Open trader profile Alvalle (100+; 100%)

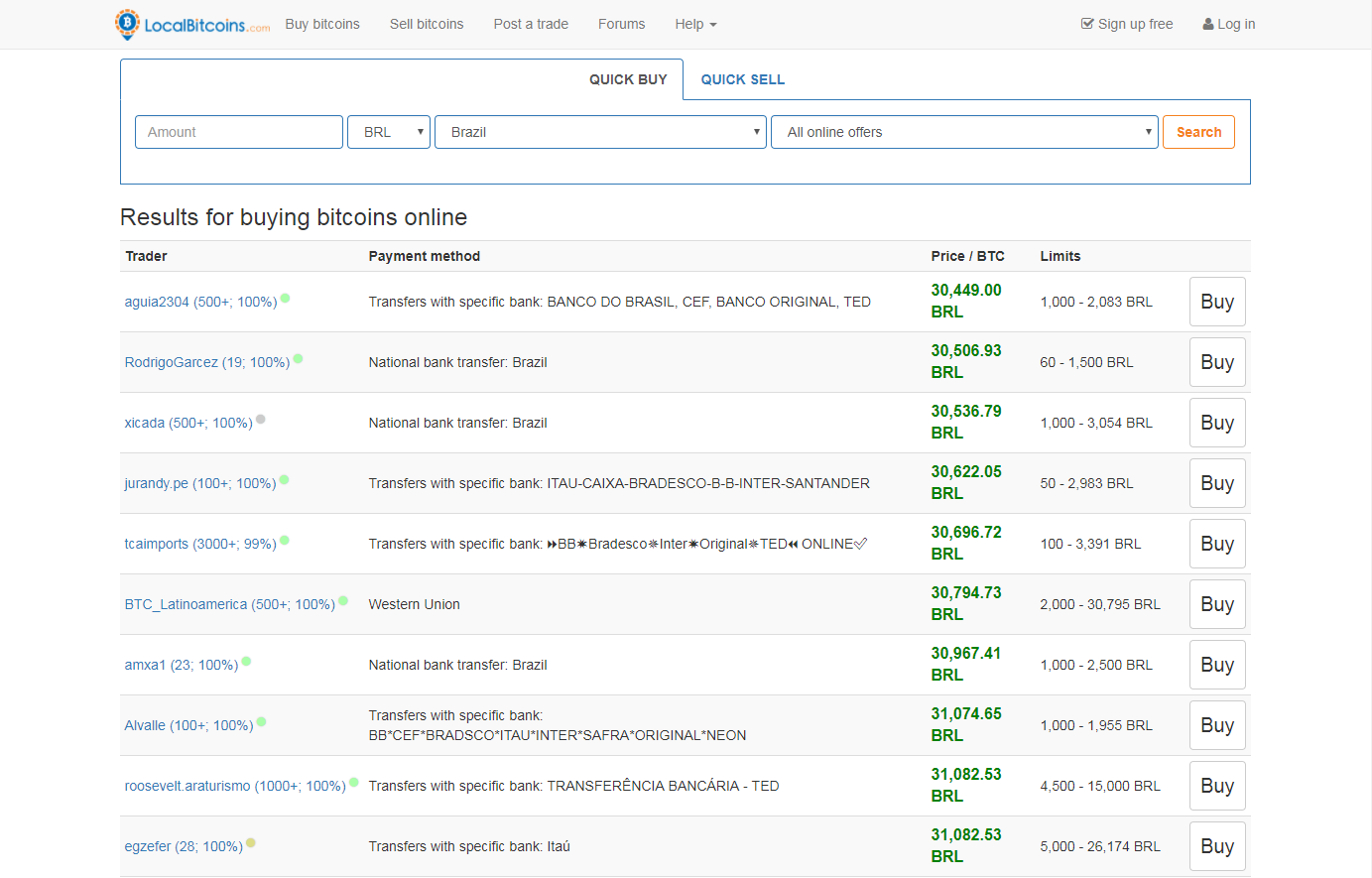[x=188, y=725]
